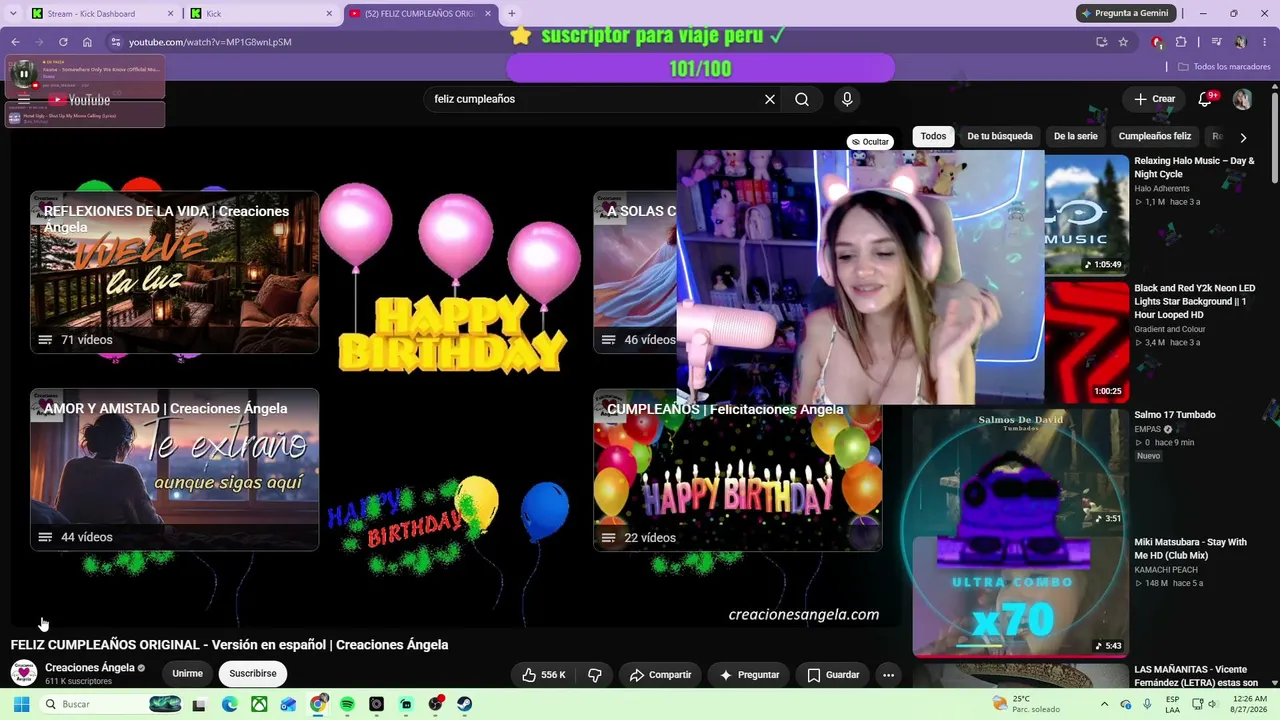This screenshot has height=720, width=1280.
Task: Subscribe with the Suscribirse button
Action: pos(253,674)
